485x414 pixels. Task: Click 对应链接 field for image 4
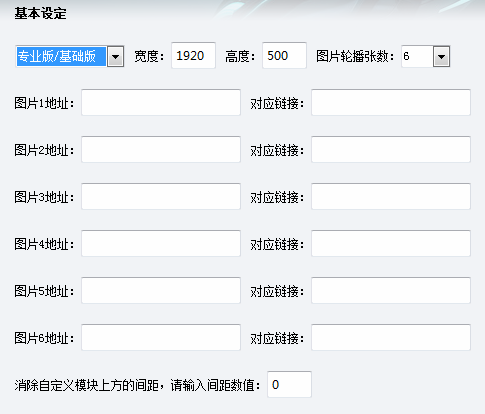pos(391,243)
